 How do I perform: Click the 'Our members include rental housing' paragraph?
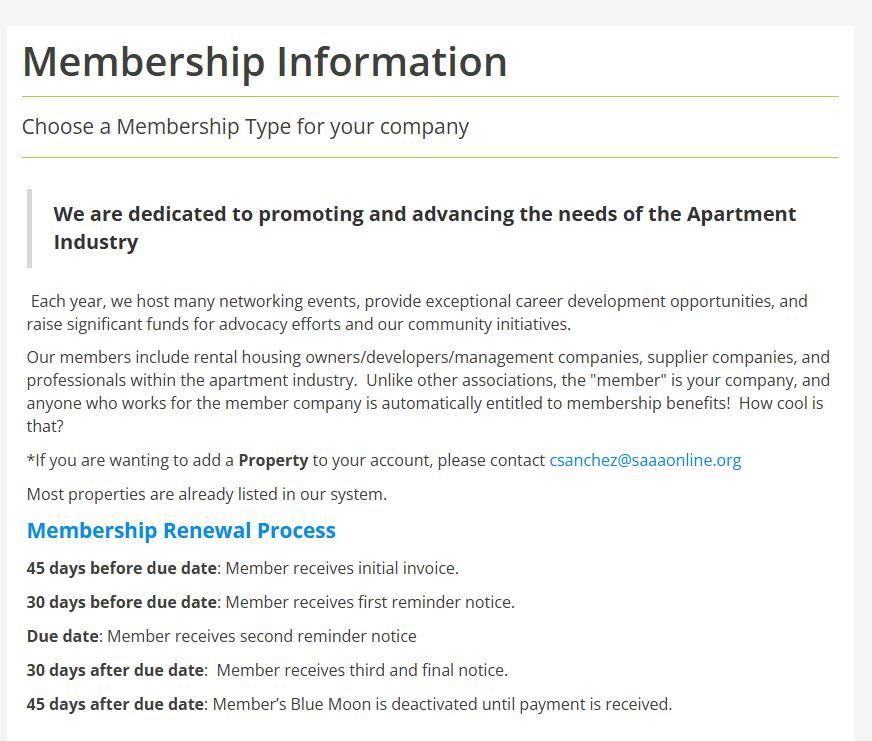428,392
